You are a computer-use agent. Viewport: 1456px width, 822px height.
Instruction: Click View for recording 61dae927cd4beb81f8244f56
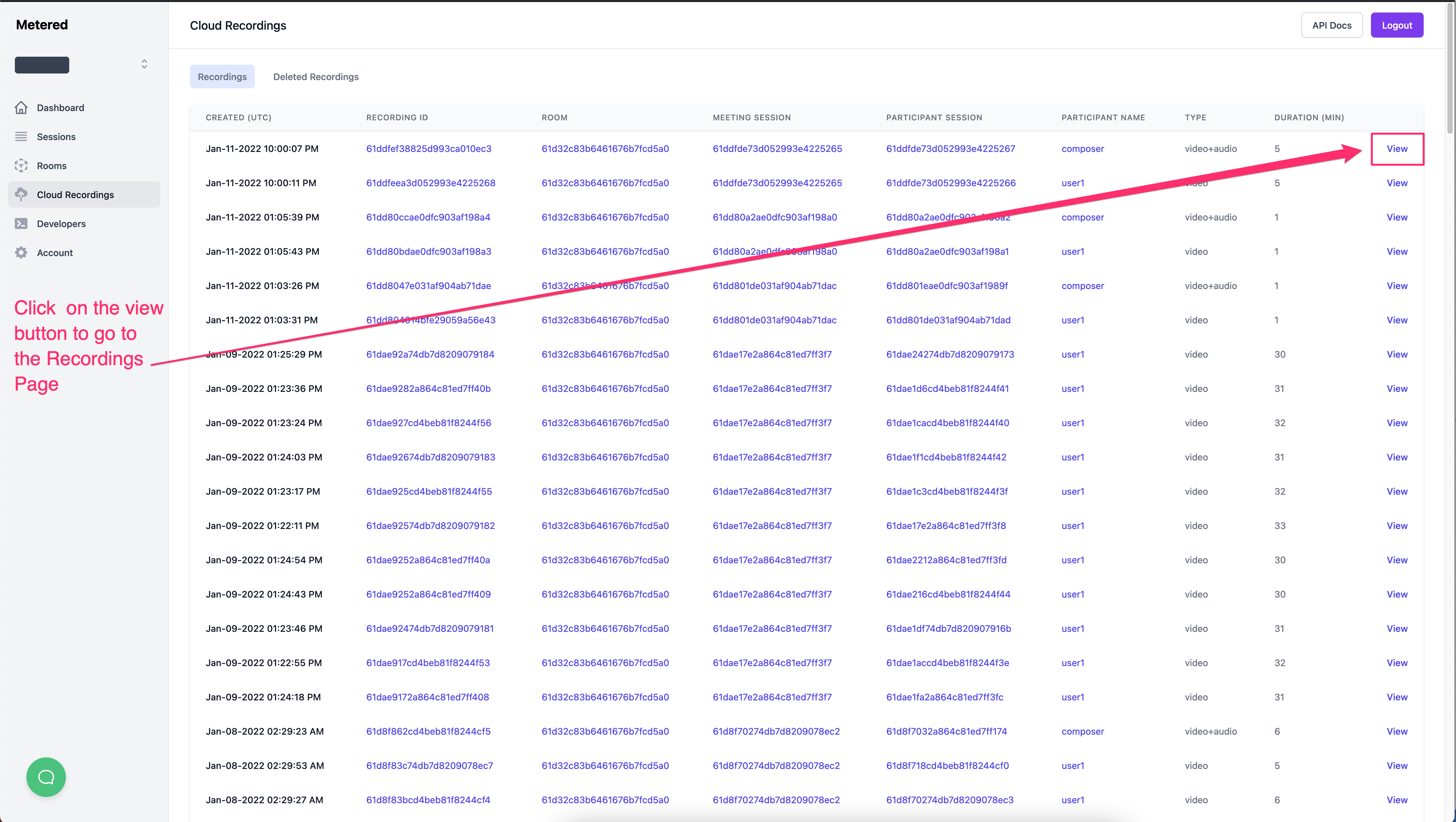tap(1397, 423)
